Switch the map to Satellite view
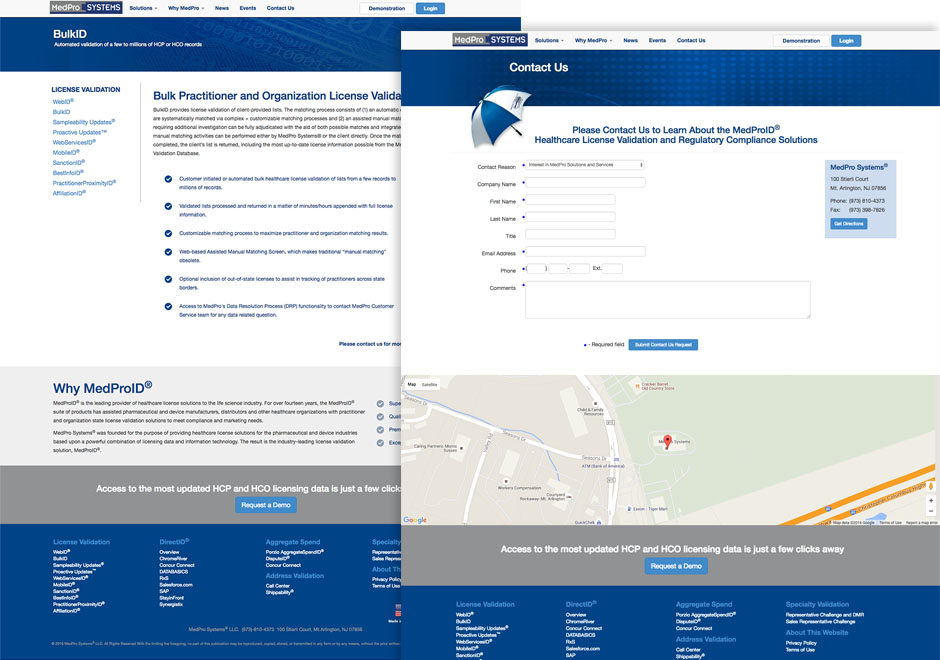 pos(430,384)
